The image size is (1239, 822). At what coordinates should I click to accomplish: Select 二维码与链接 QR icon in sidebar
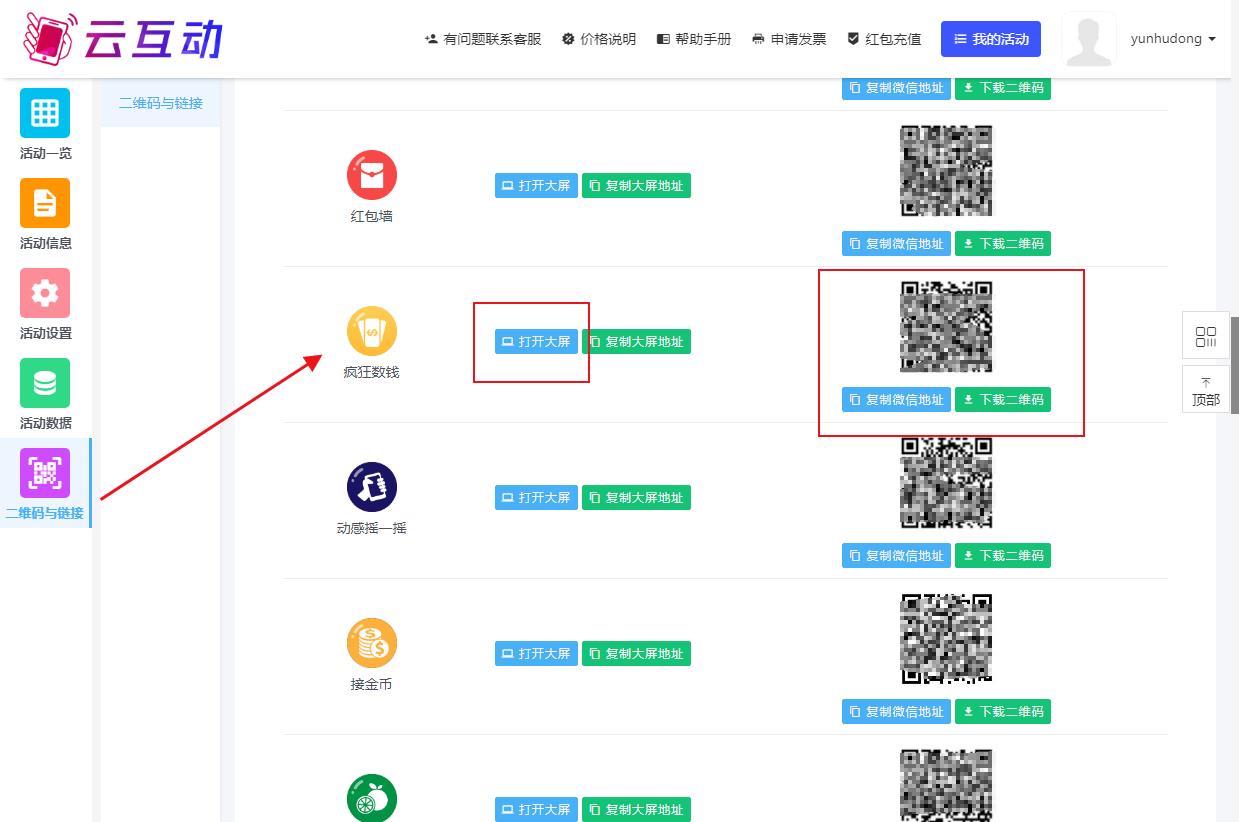pos(45,473)
